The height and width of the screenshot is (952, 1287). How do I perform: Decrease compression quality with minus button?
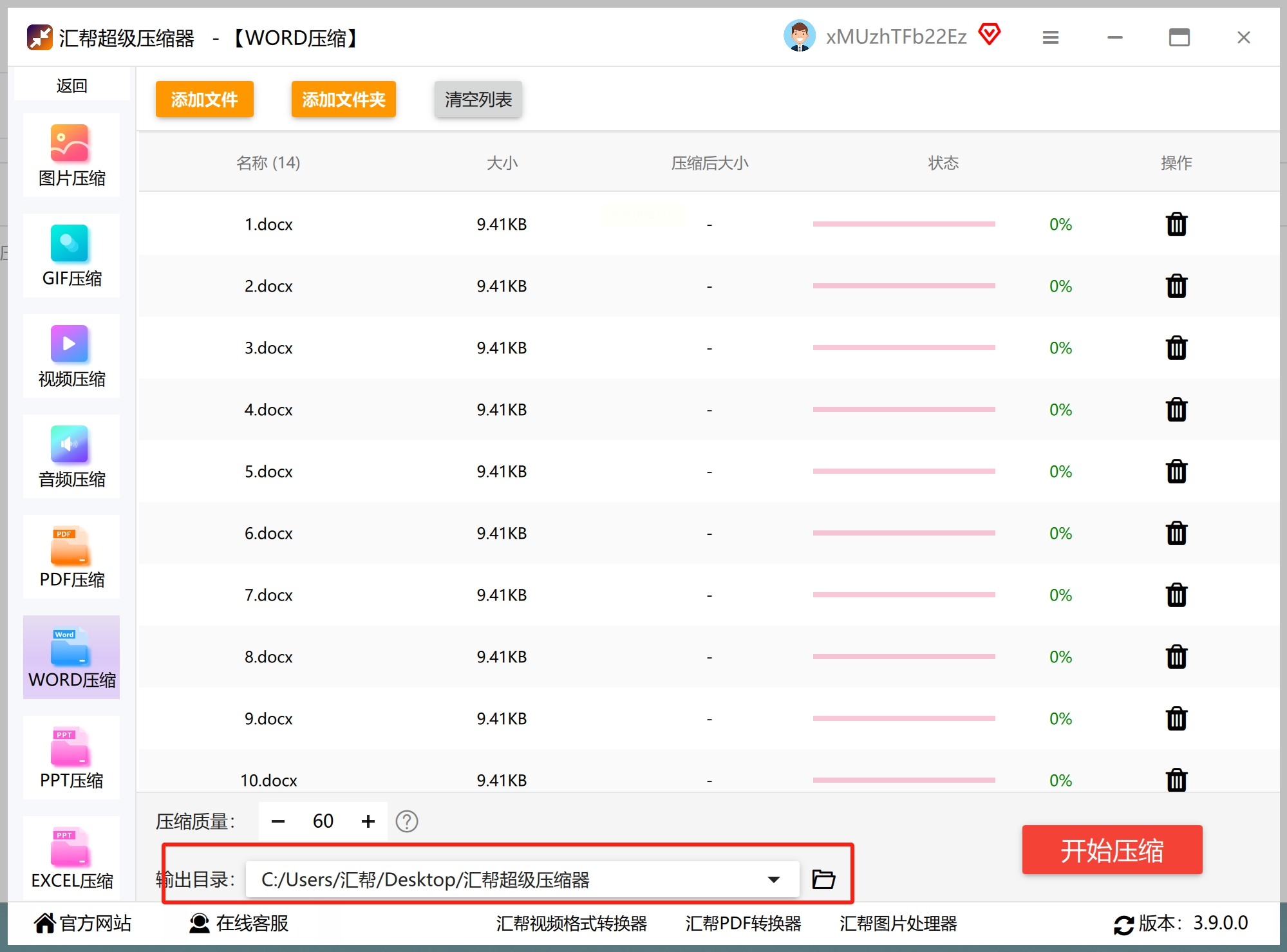click(x=277, y=821)
